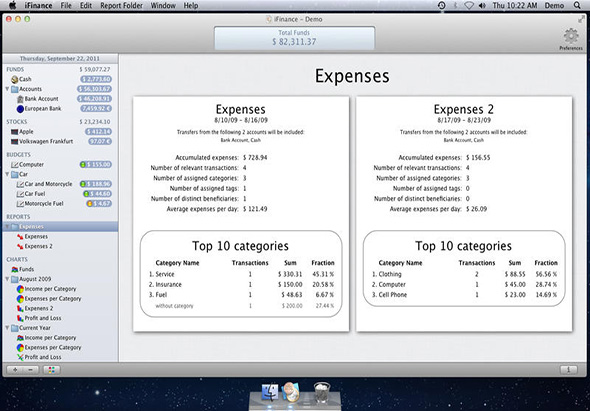Click the Insurance category row
The image size is (590, 411).
tap(242, 285)
